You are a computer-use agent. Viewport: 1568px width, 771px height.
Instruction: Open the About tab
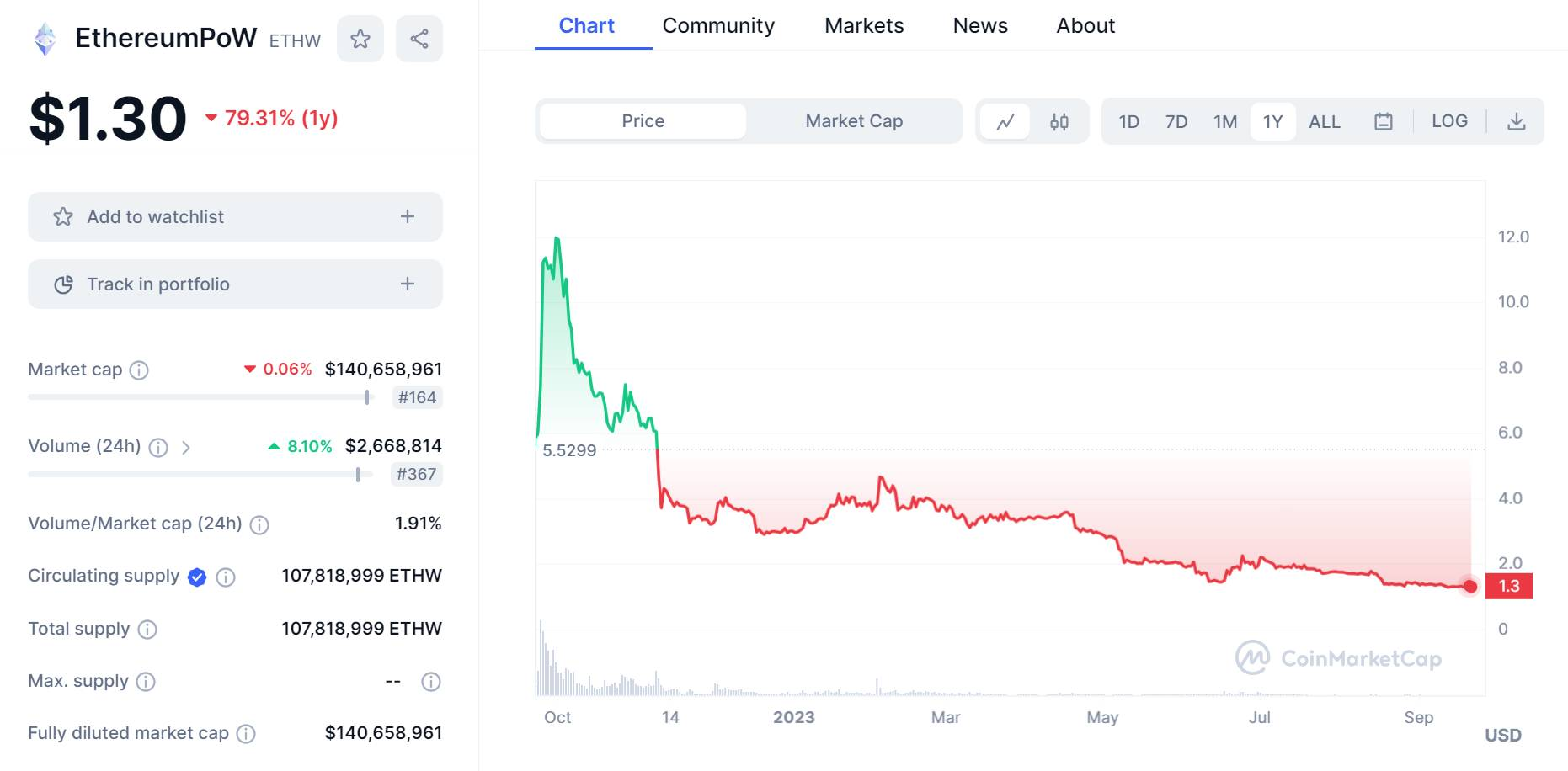(x=1085, y=26)
